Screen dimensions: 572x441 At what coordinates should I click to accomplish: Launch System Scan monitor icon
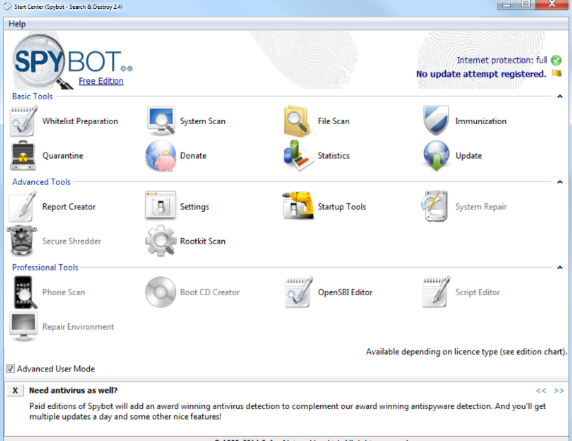[x=161, y=121]
